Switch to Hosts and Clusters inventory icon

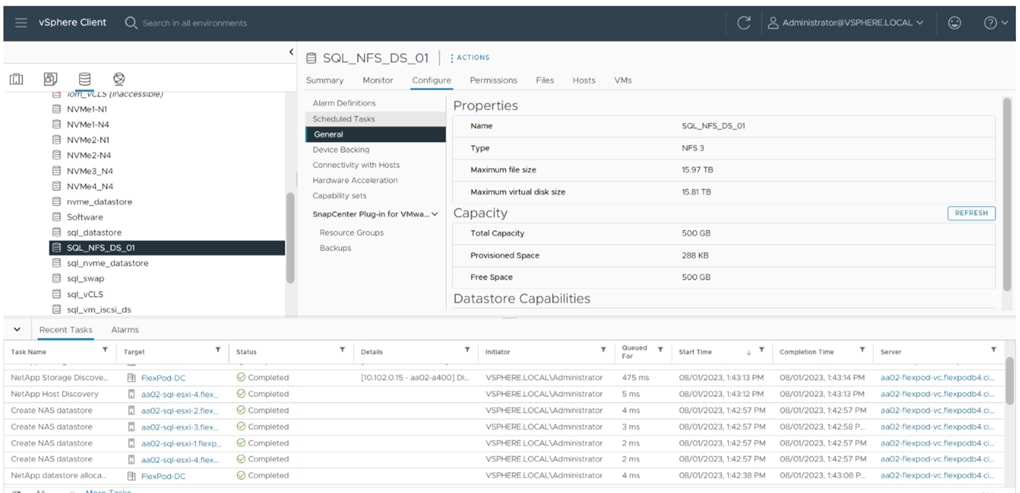[16, 79]
